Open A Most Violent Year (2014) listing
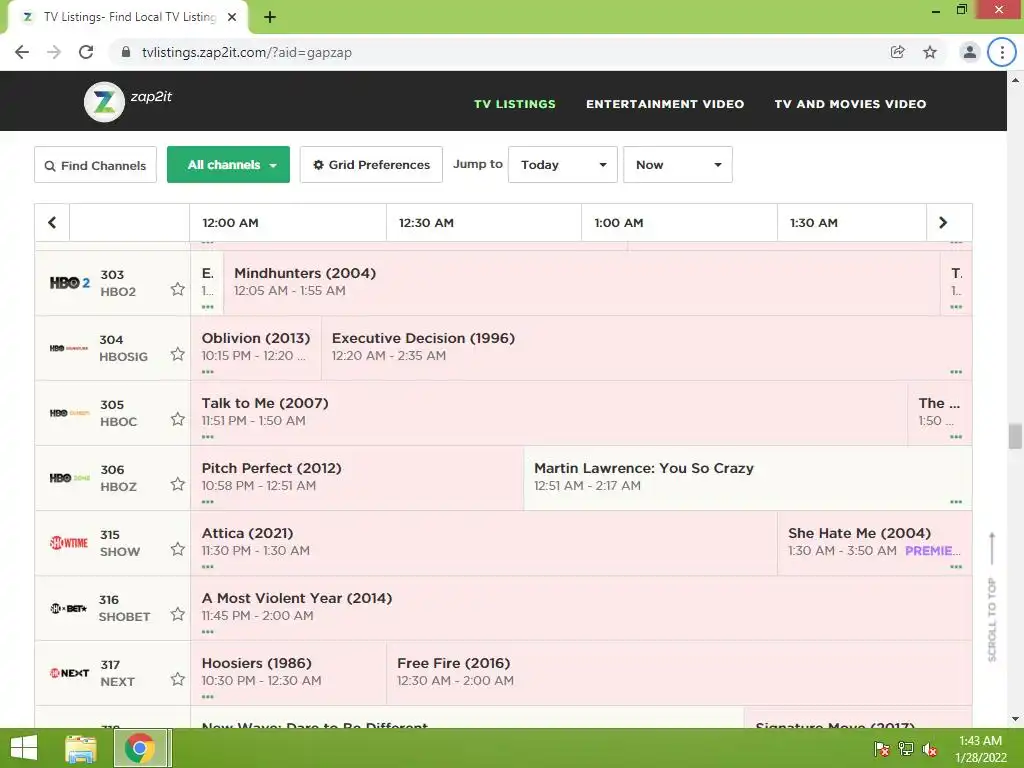1024x768 pixels. click(x=581, y=608)
